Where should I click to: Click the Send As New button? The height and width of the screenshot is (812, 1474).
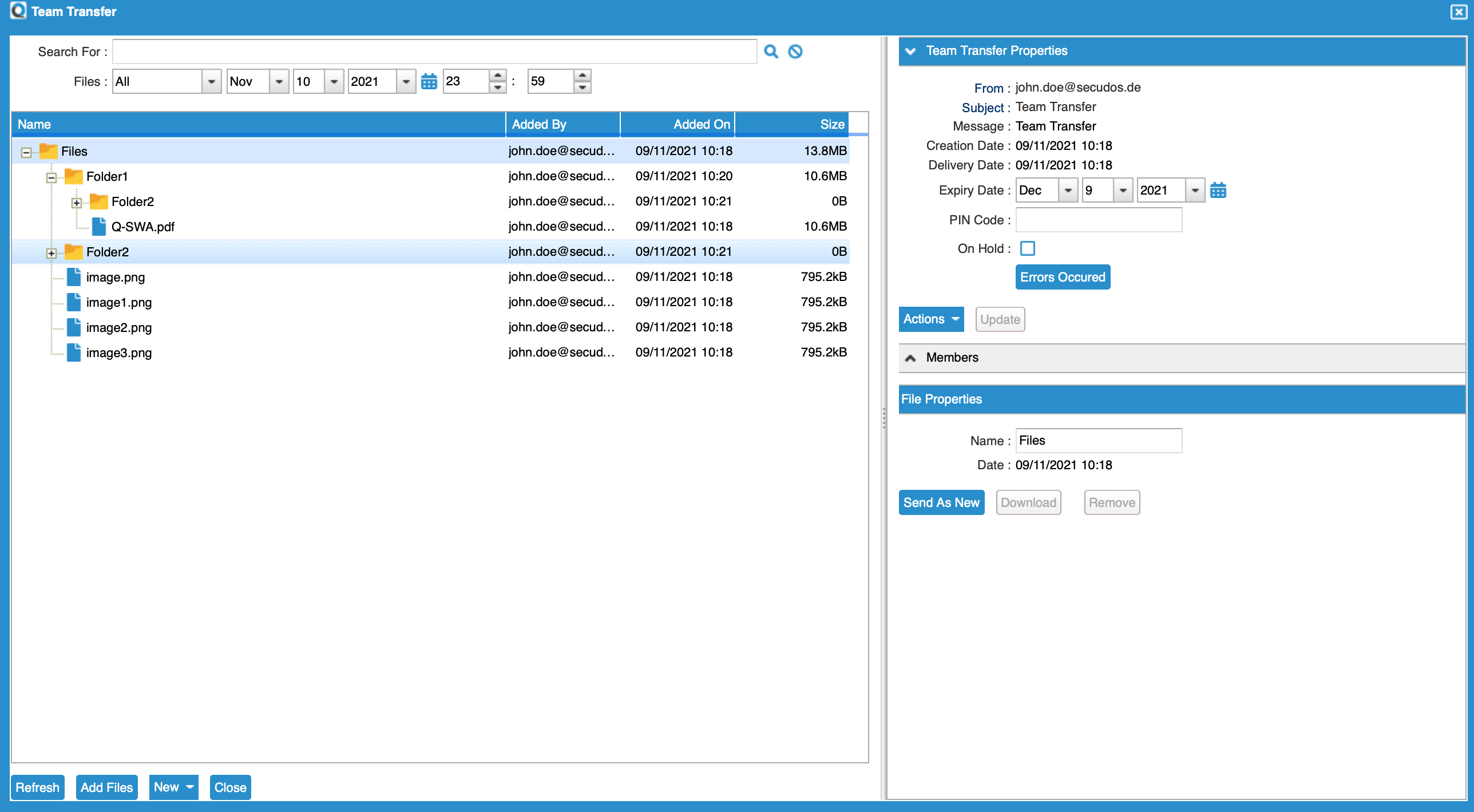coord(941,502)
